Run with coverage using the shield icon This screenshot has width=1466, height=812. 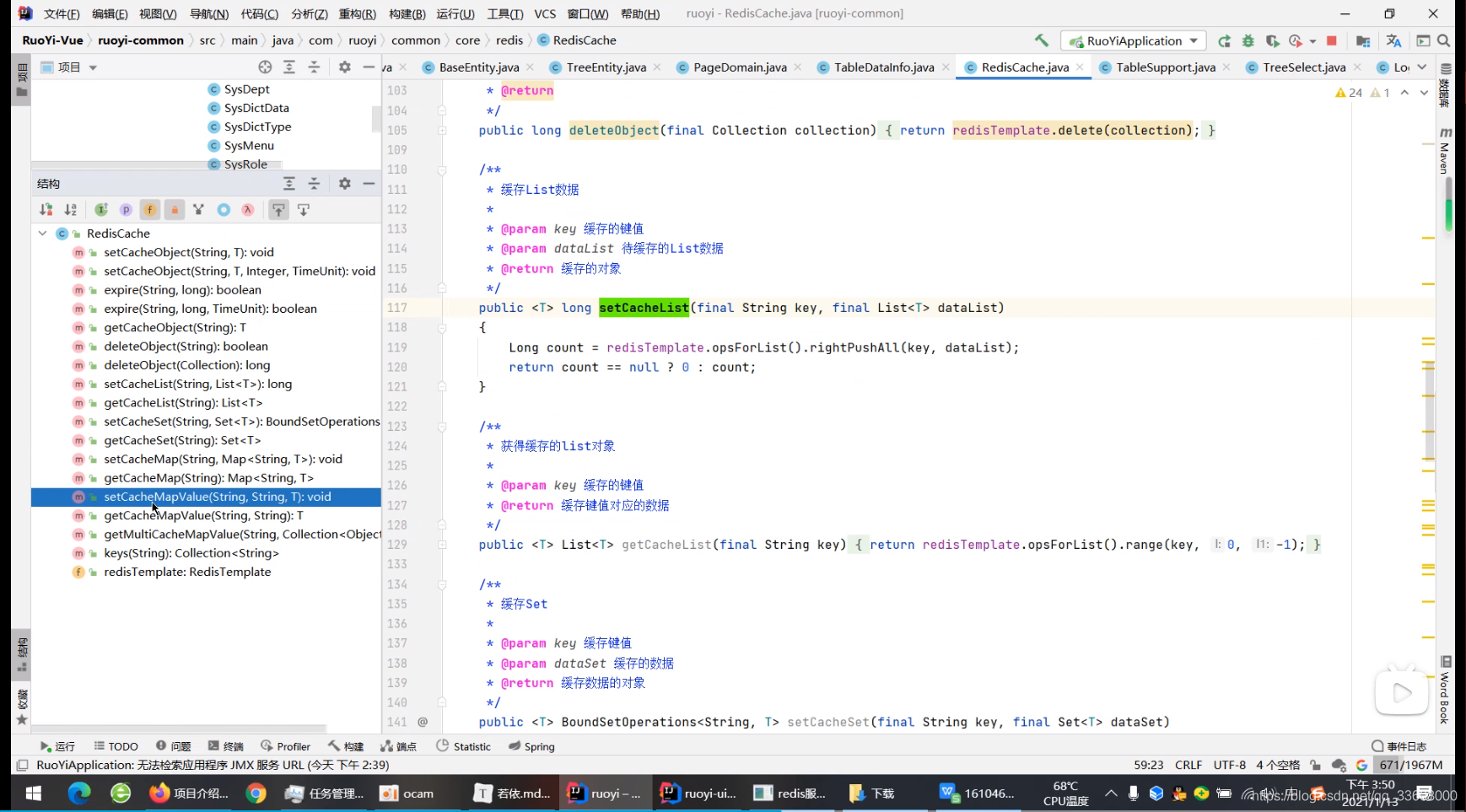(x=1272, y=40)
